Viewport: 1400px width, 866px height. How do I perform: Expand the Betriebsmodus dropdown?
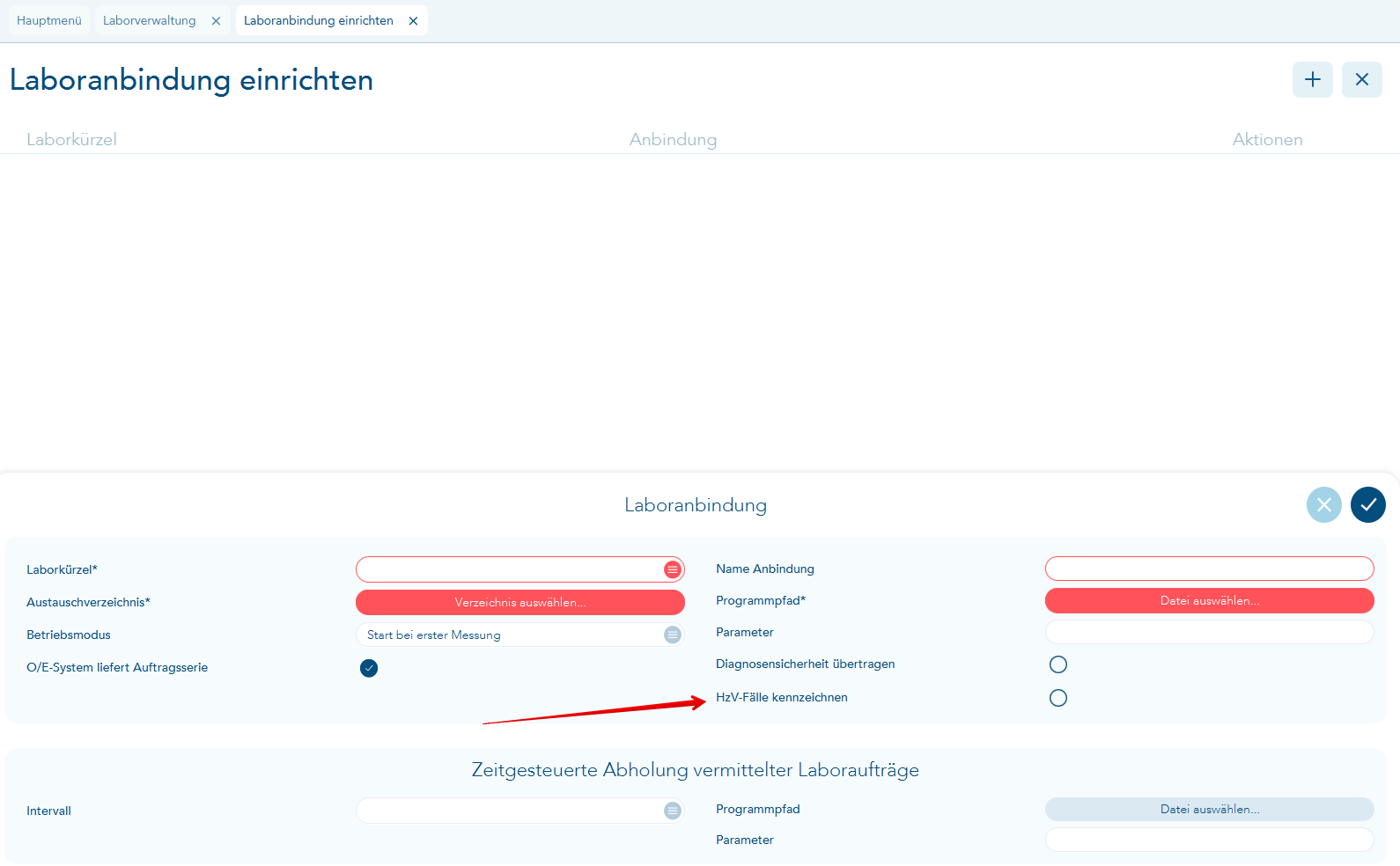pos(673,635)
